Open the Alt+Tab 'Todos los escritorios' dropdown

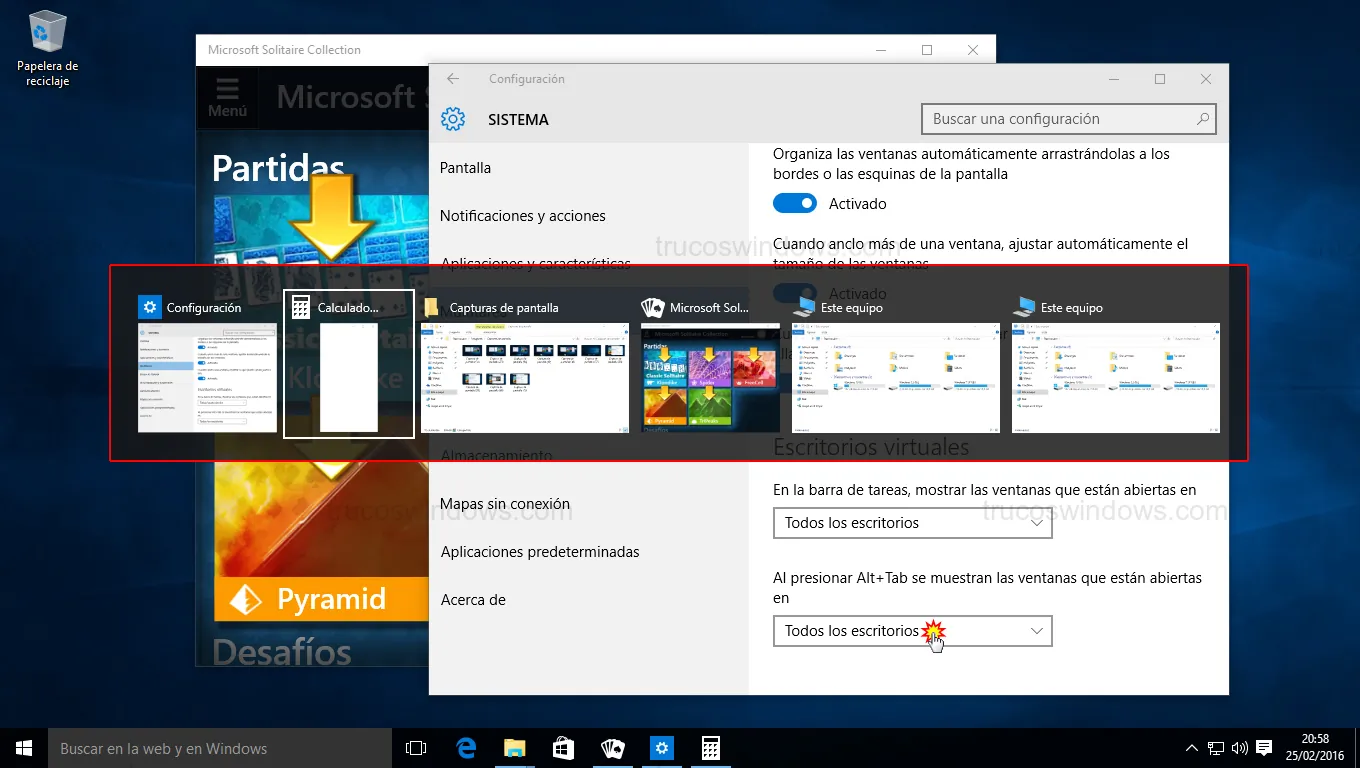912,631
